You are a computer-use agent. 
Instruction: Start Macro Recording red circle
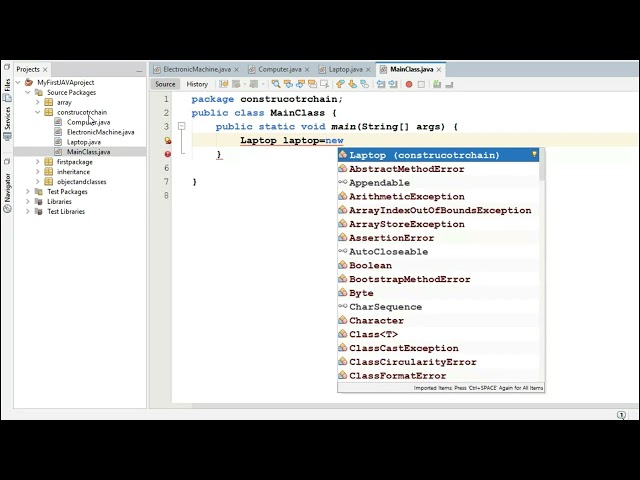[409, 84]
